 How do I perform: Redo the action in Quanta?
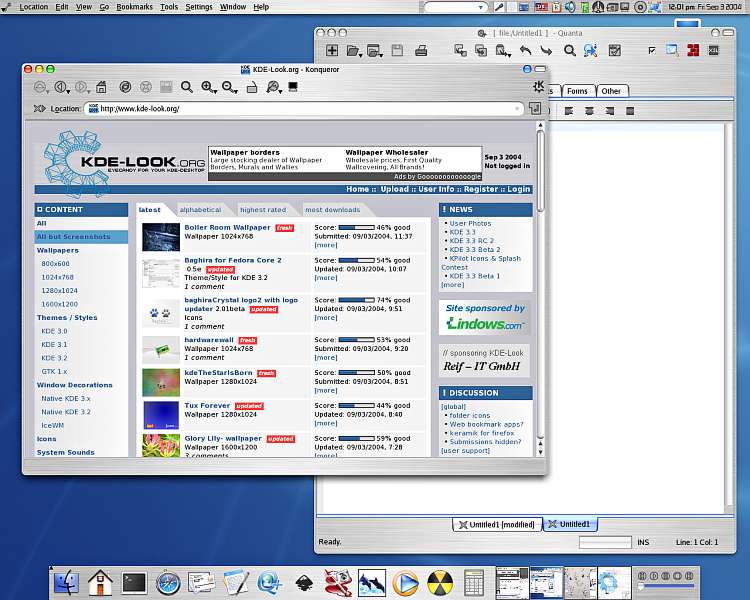pos(546,50)
